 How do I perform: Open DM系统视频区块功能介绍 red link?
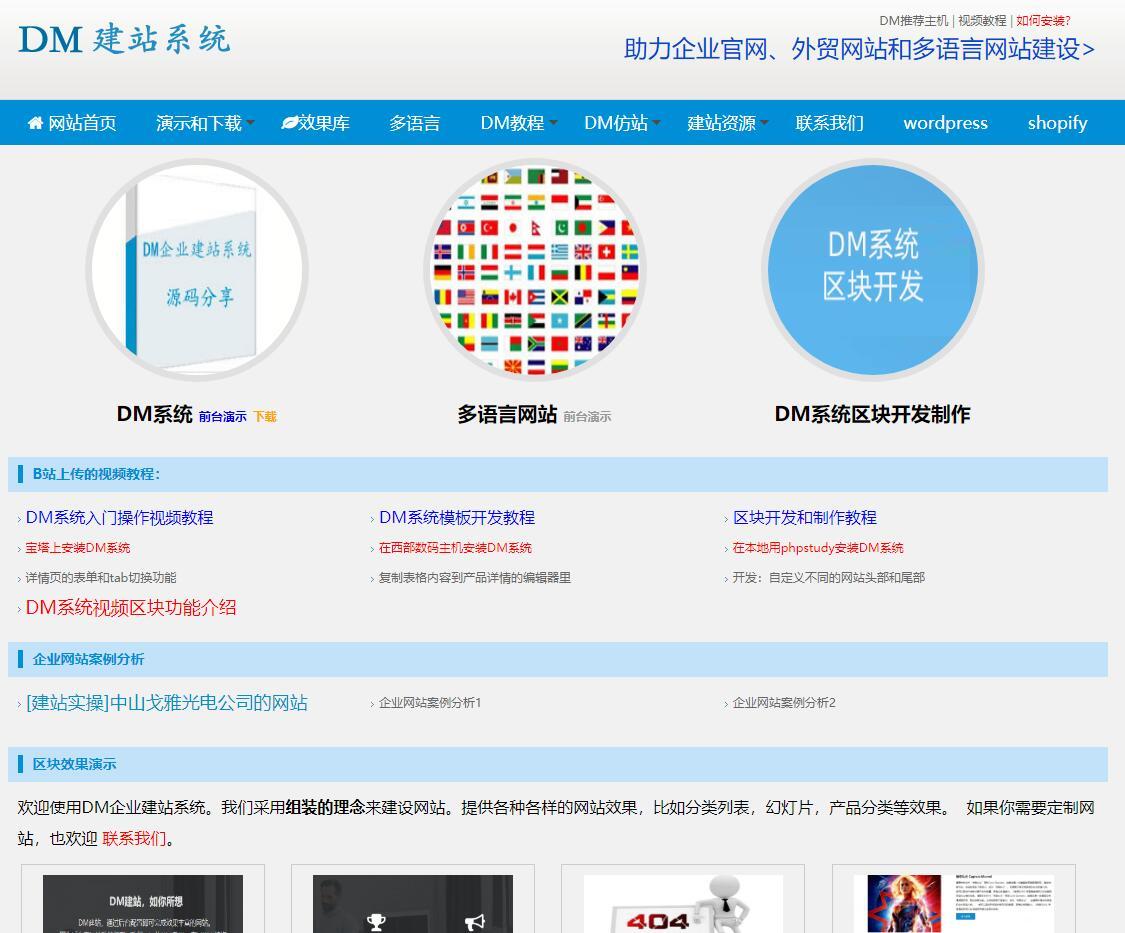[131, 607]
